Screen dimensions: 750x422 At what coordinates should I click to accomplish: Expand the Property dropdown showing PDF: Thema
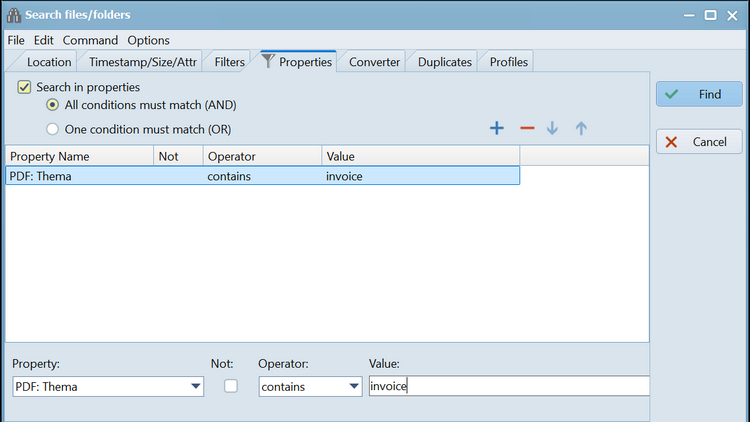195,387
